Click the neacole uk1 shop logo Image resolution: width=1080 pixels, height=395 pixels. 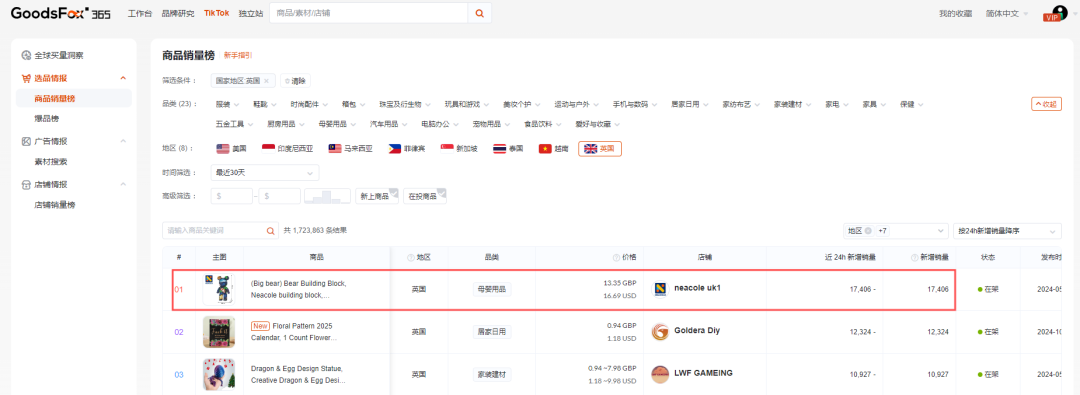(x=660, y=289)
